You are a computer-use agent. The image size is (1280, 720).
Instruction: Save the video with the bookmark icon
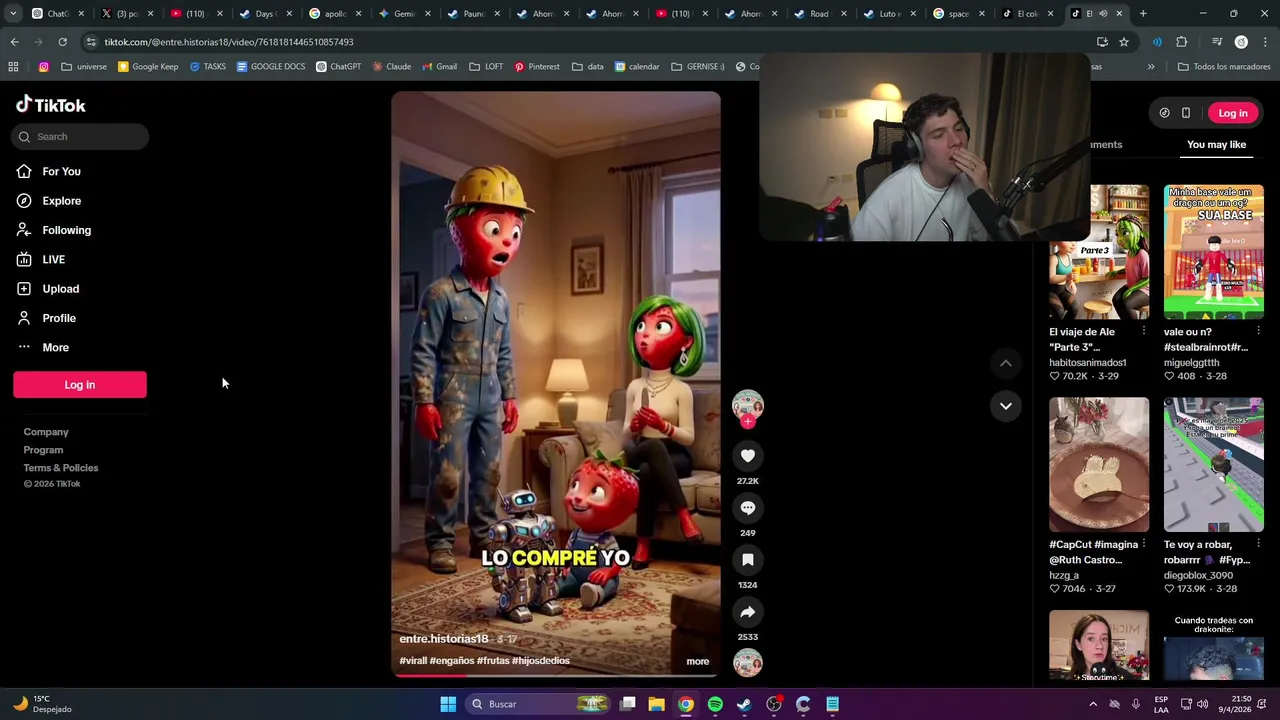coord(747,560)
